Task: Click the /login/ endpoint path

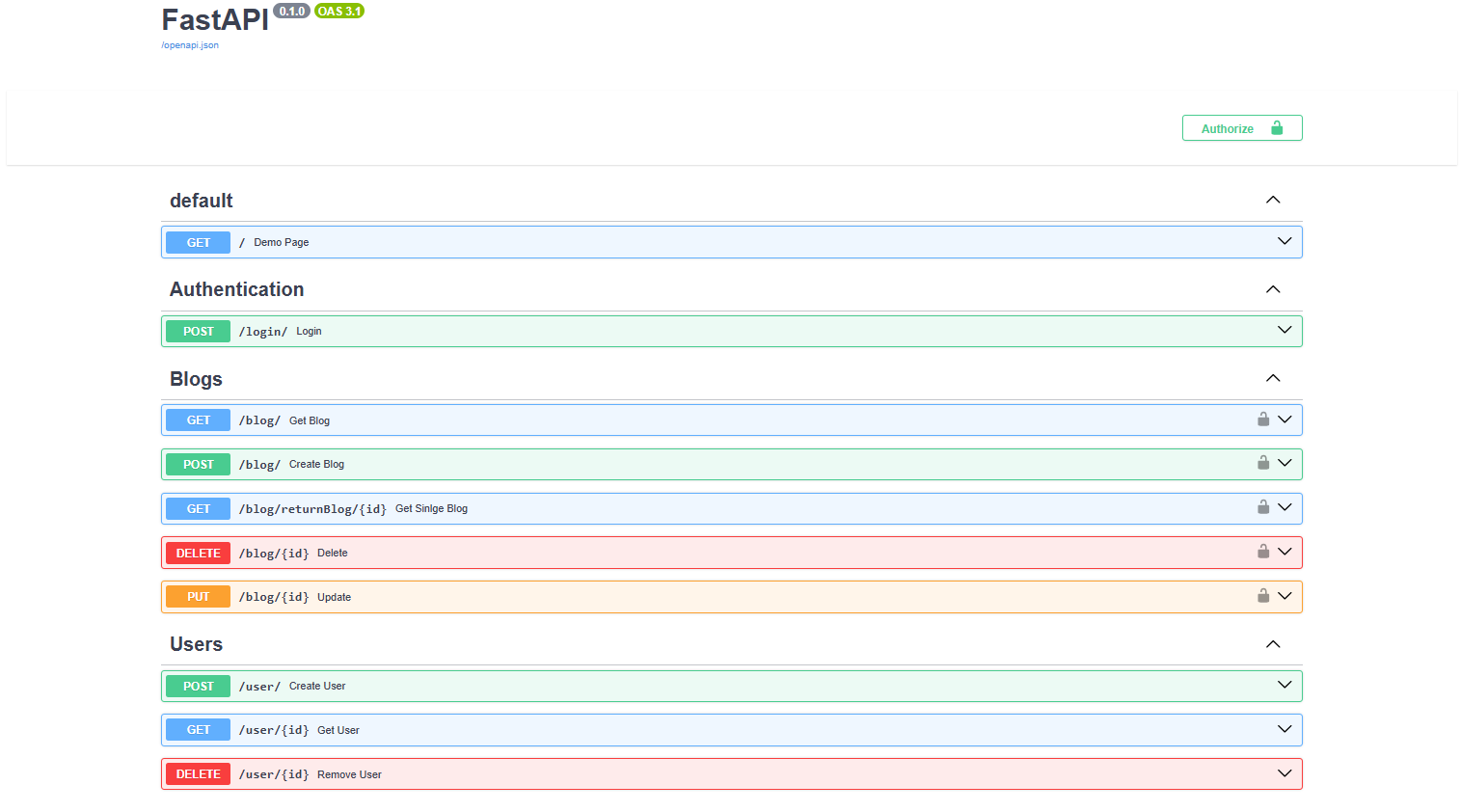Action: [263, 331]
